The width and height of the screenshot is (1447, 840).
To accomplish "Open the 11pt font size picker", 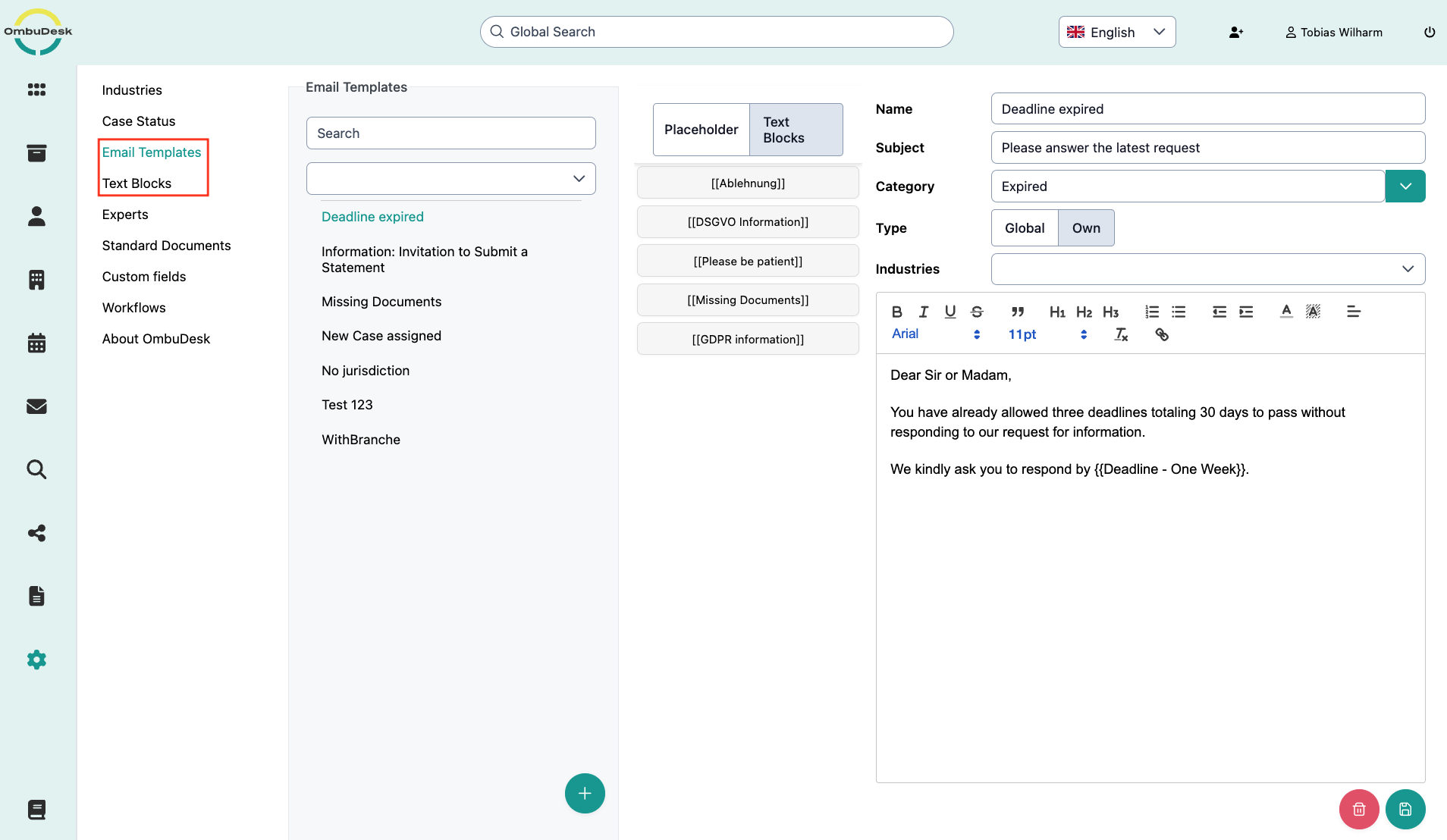I will [x=1047, y=334].
